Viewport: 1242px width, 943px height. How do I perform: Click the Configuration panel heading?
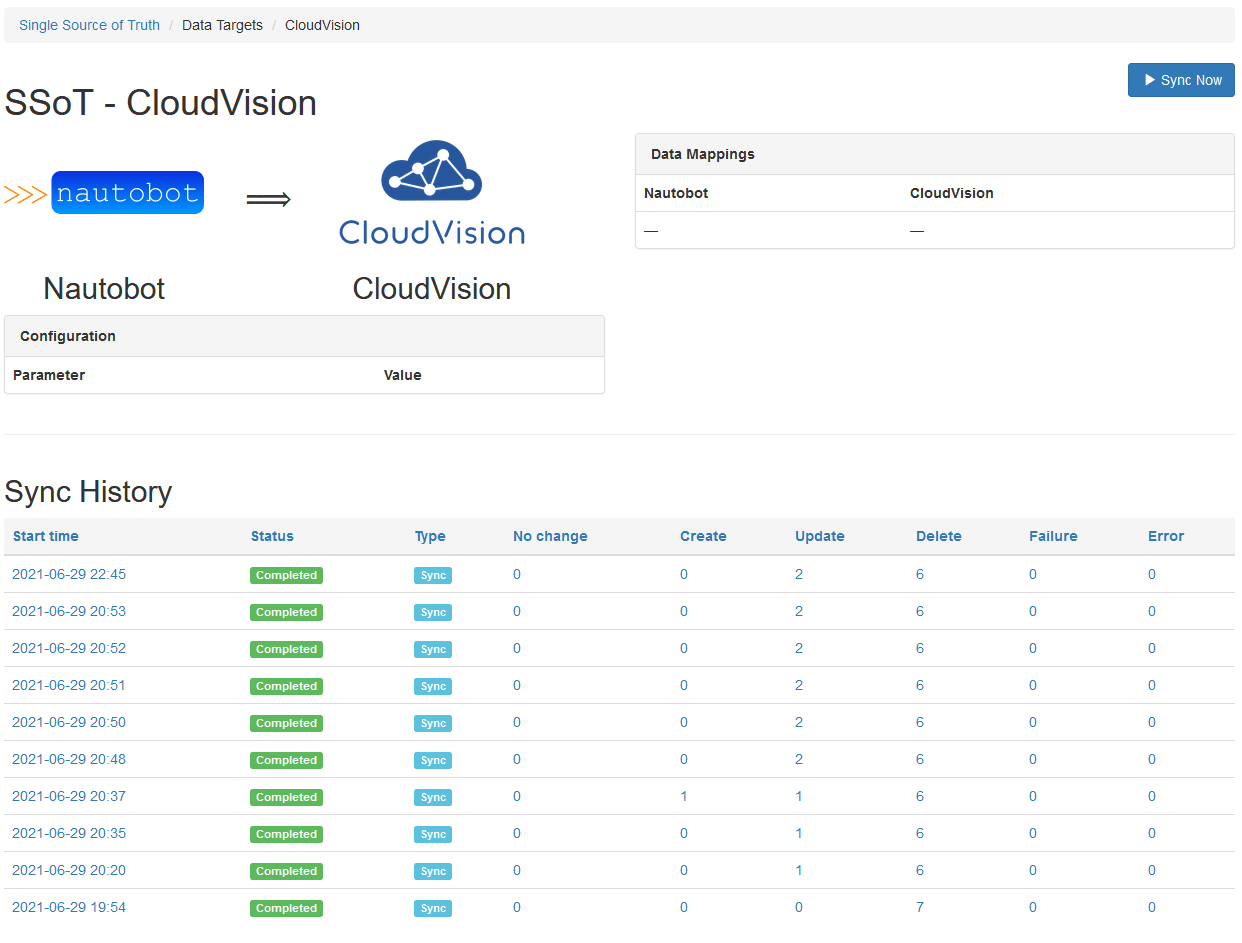click(x=304, y=336)
